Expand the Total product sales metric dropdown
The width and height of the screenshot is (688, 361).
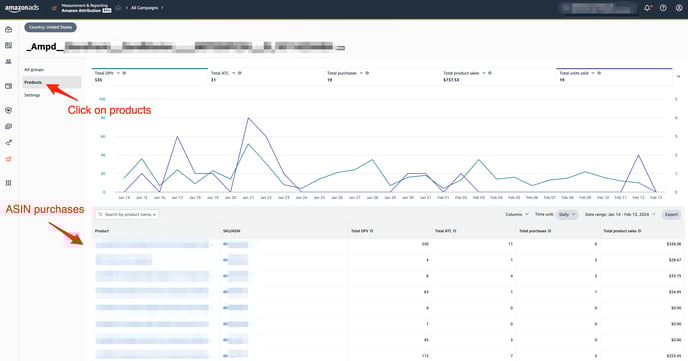click(x=484, y=73)
